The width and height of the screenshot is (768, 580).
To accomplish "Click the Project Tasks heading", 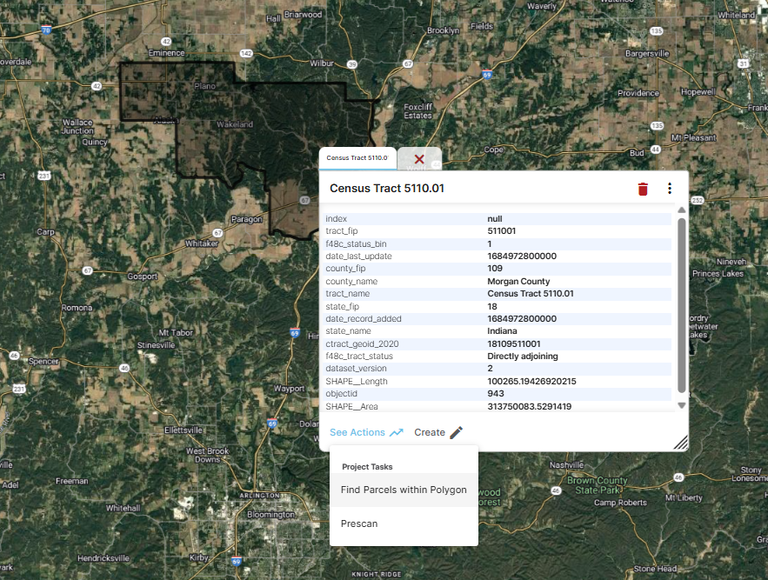I will [367, 467].
